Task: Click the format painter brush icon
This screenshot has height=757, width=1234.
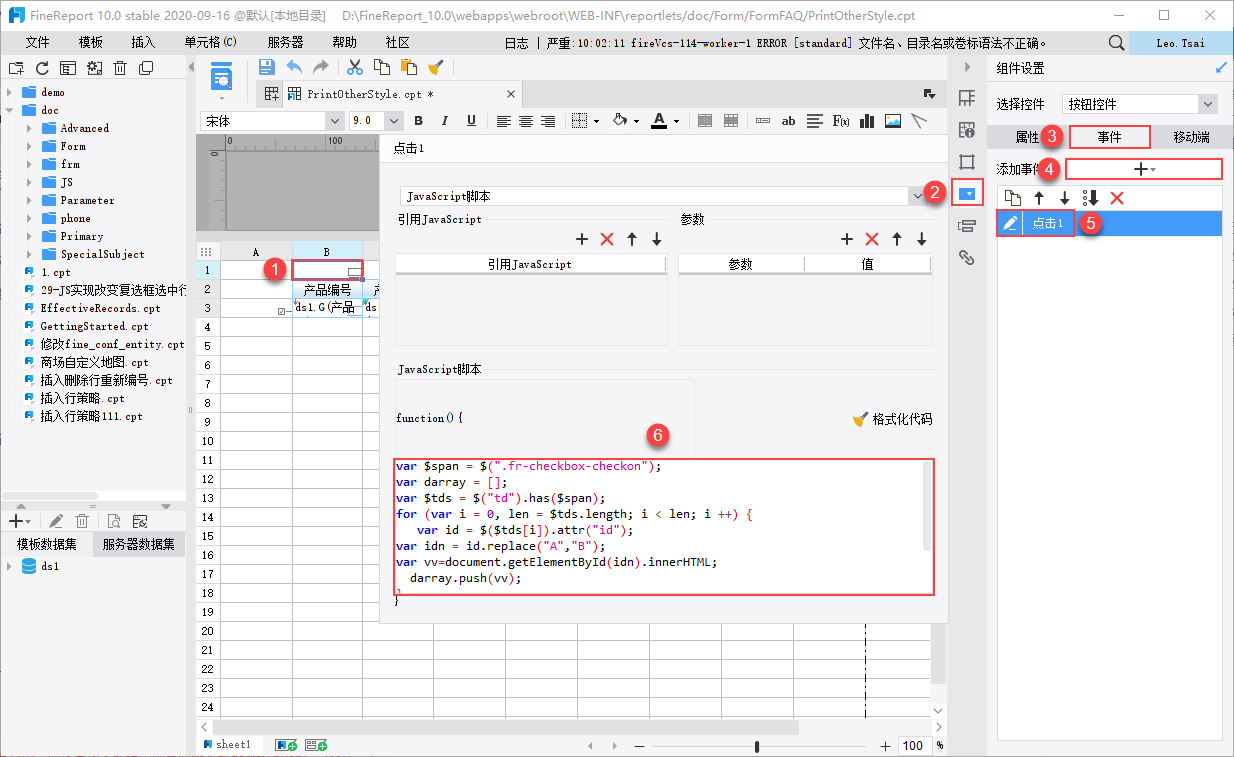Action: click(x=435, y=67)
